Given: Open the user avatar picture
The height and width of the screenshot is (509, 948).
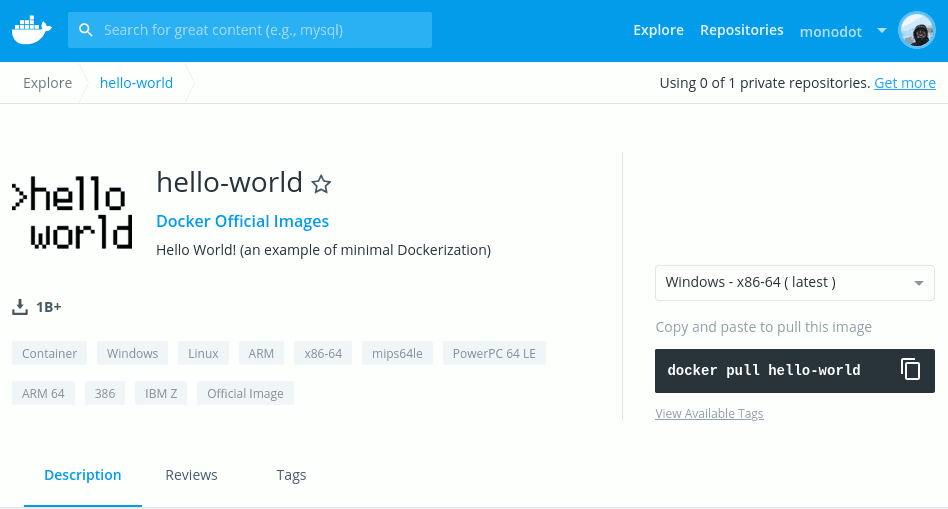Looking at the screenshot, I should point(917,30).
